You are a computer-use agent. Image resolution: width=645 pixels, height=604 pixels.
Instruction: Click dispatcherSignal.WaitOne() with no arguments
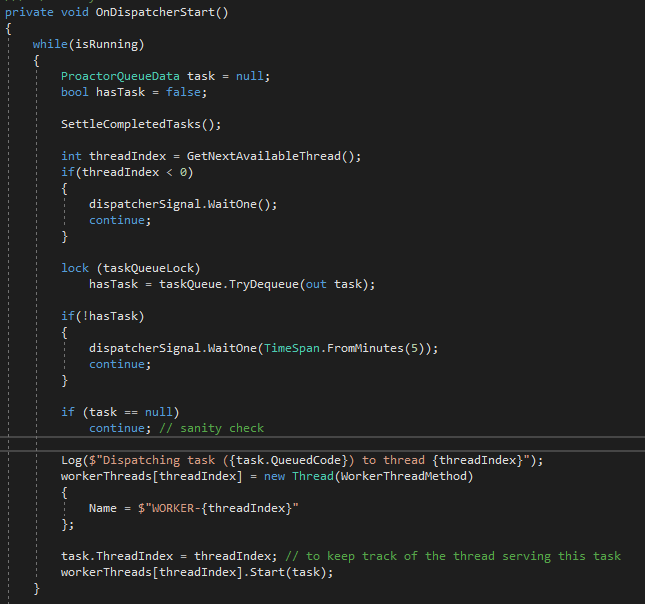tap(183, 204)
